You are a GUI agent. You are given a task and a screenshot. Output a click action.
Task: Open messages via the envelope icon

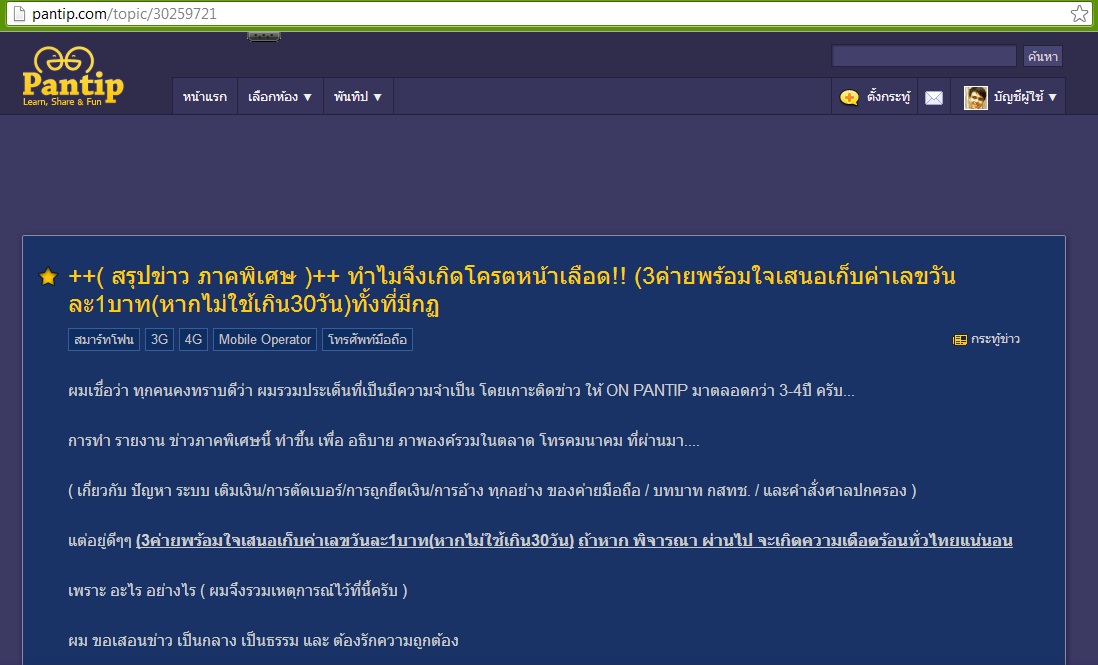[x=933, y=98]
